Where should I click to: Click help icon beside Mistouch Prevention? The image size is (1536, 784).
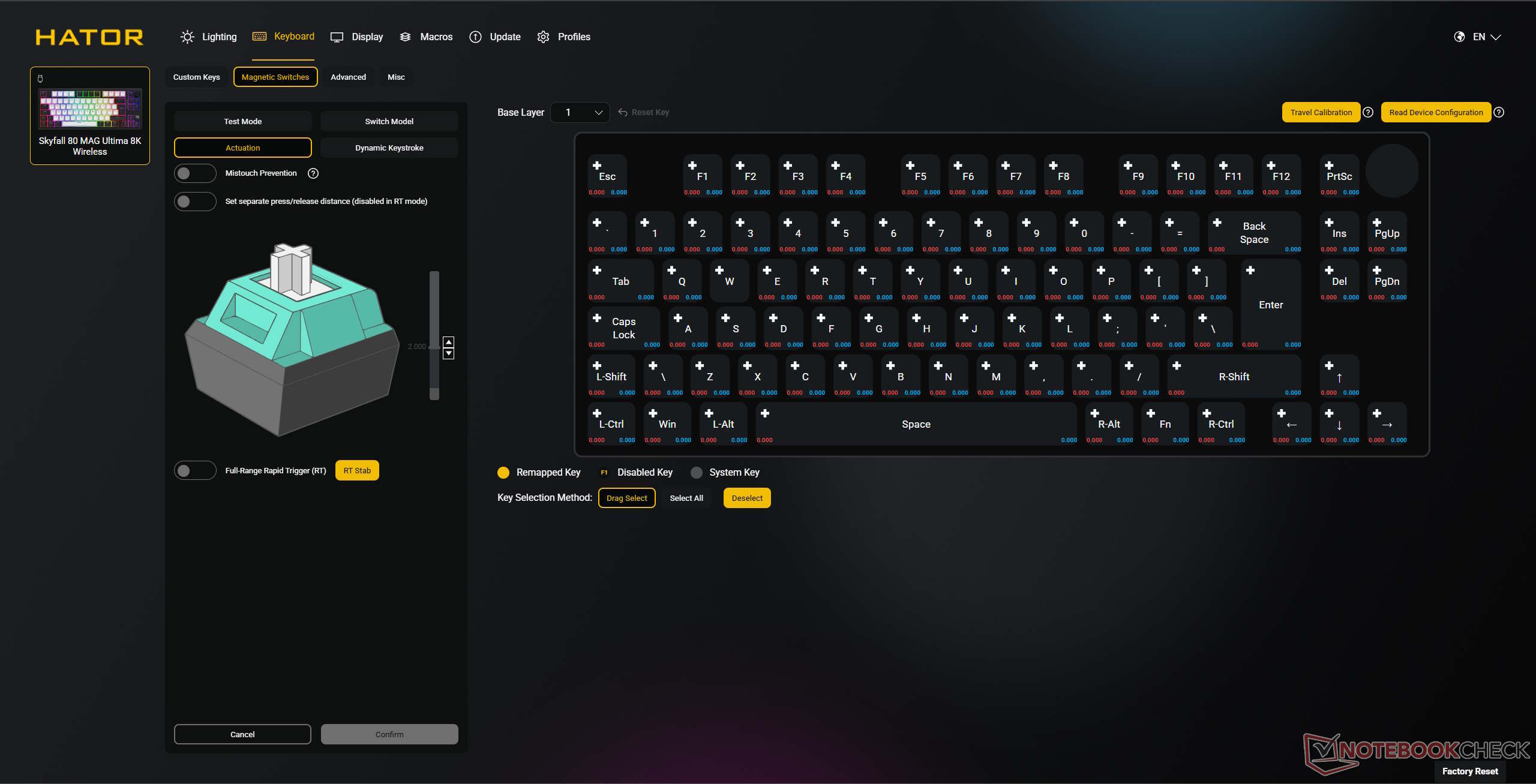313,173
